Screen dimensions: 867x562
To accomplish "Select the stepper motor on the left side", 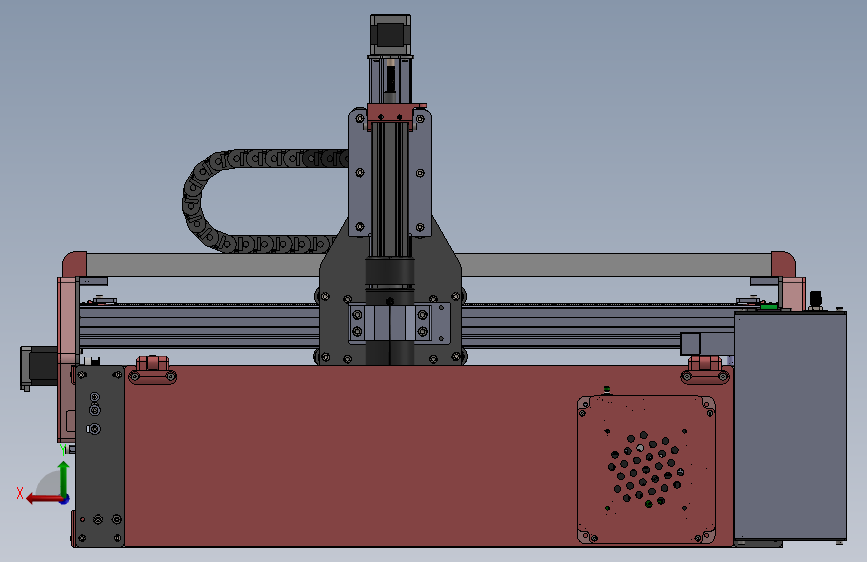I will (39, 368).
